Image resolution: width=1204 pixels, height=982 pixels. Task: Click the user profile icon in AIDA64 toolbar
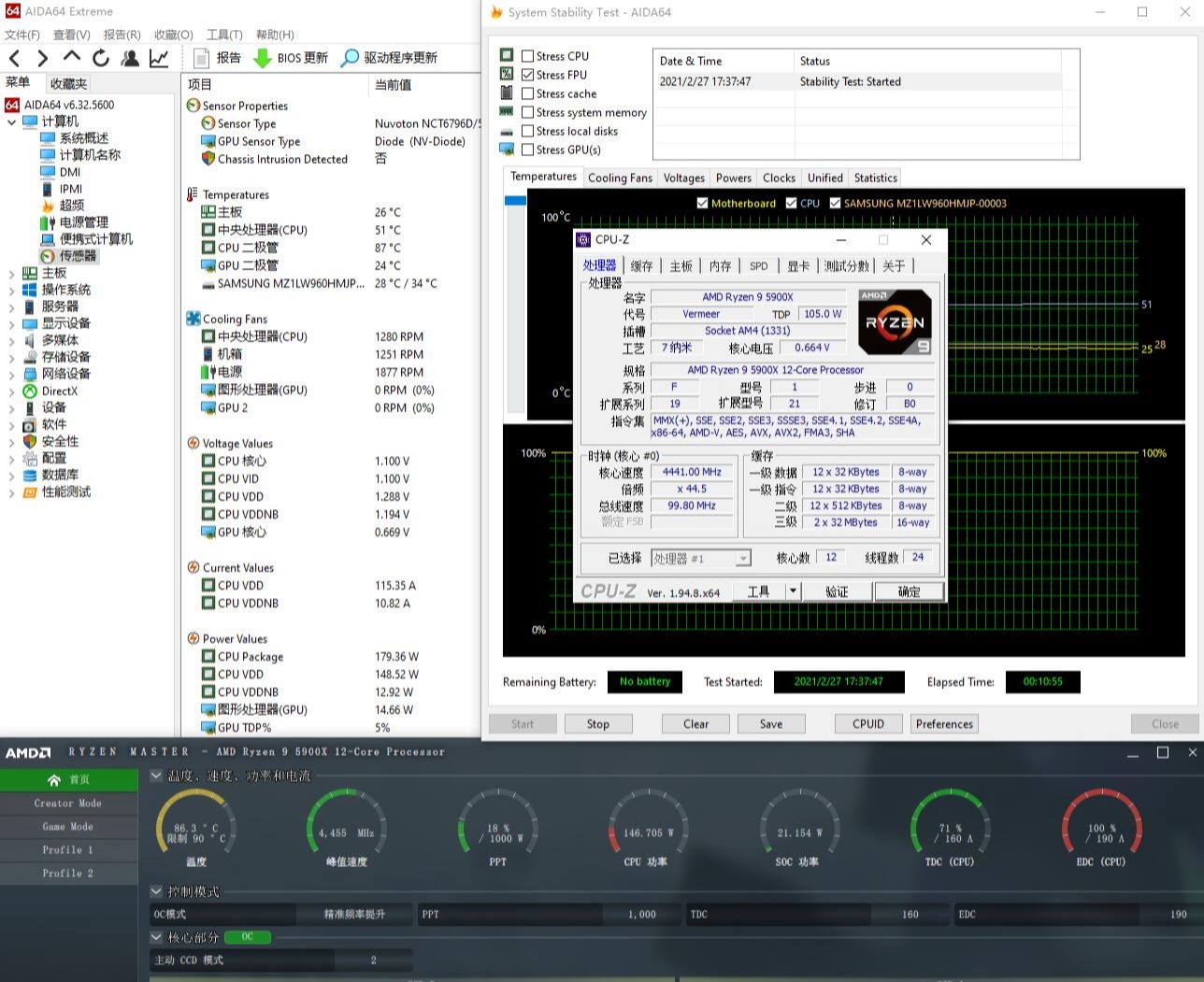point(130,58)
